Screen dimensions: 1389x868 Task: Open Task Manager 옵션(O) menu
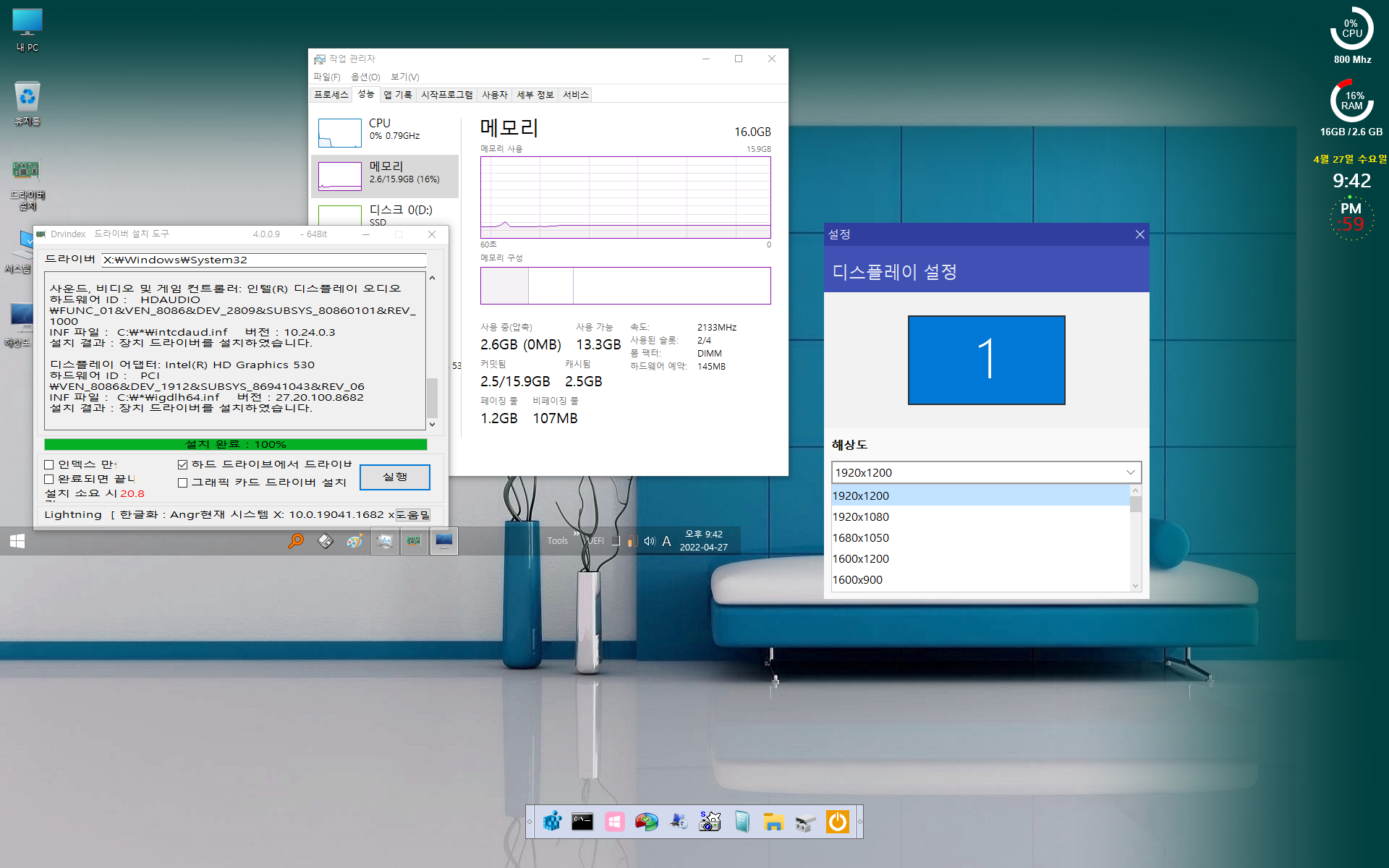tap(365, 77)
